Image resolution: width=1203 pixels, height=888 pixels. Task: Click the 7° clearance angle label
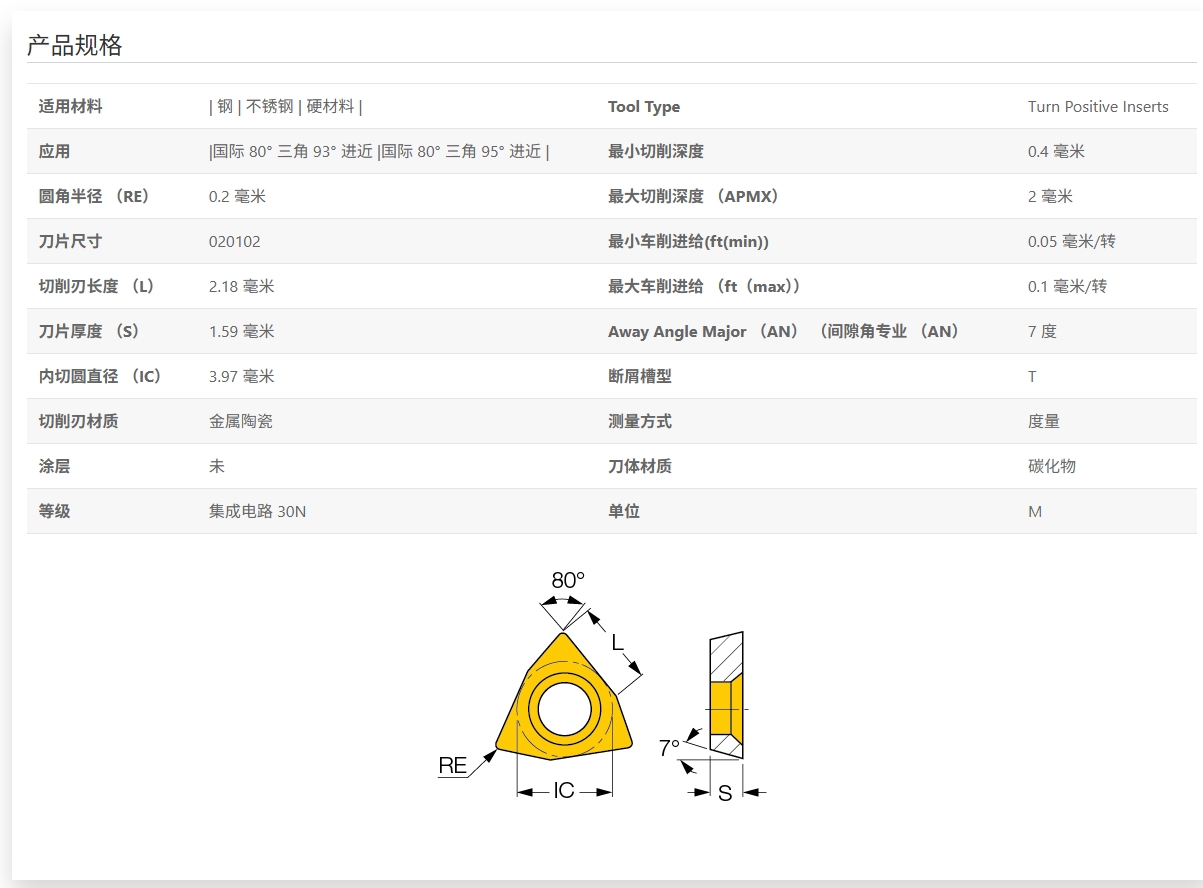(x=669, y=747)
